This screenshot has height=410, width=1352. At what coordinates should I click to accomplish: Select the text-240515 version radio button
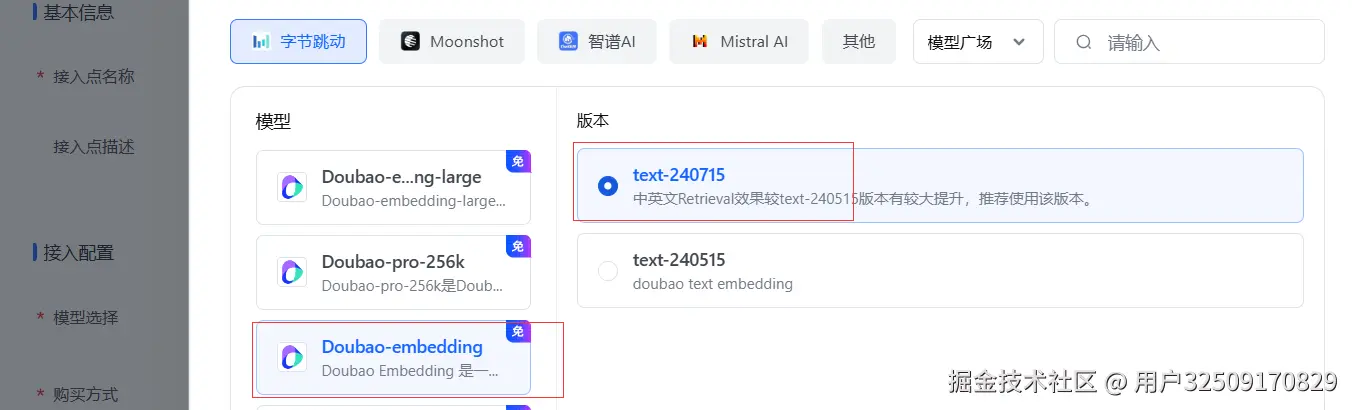[x=607, y=271]
